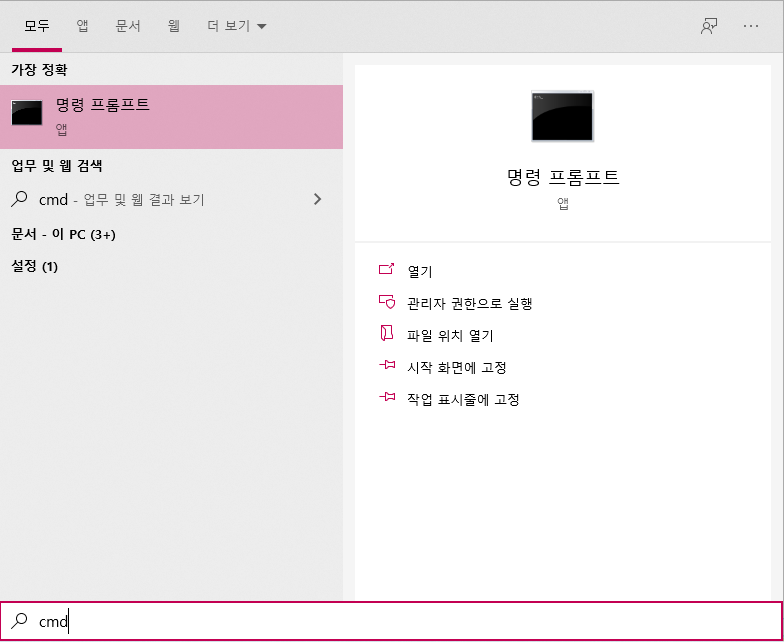Viewport: 784px width, 642px height.
Task: Click 열기 to open Command Prompt
Action: (x=420, y=272)
